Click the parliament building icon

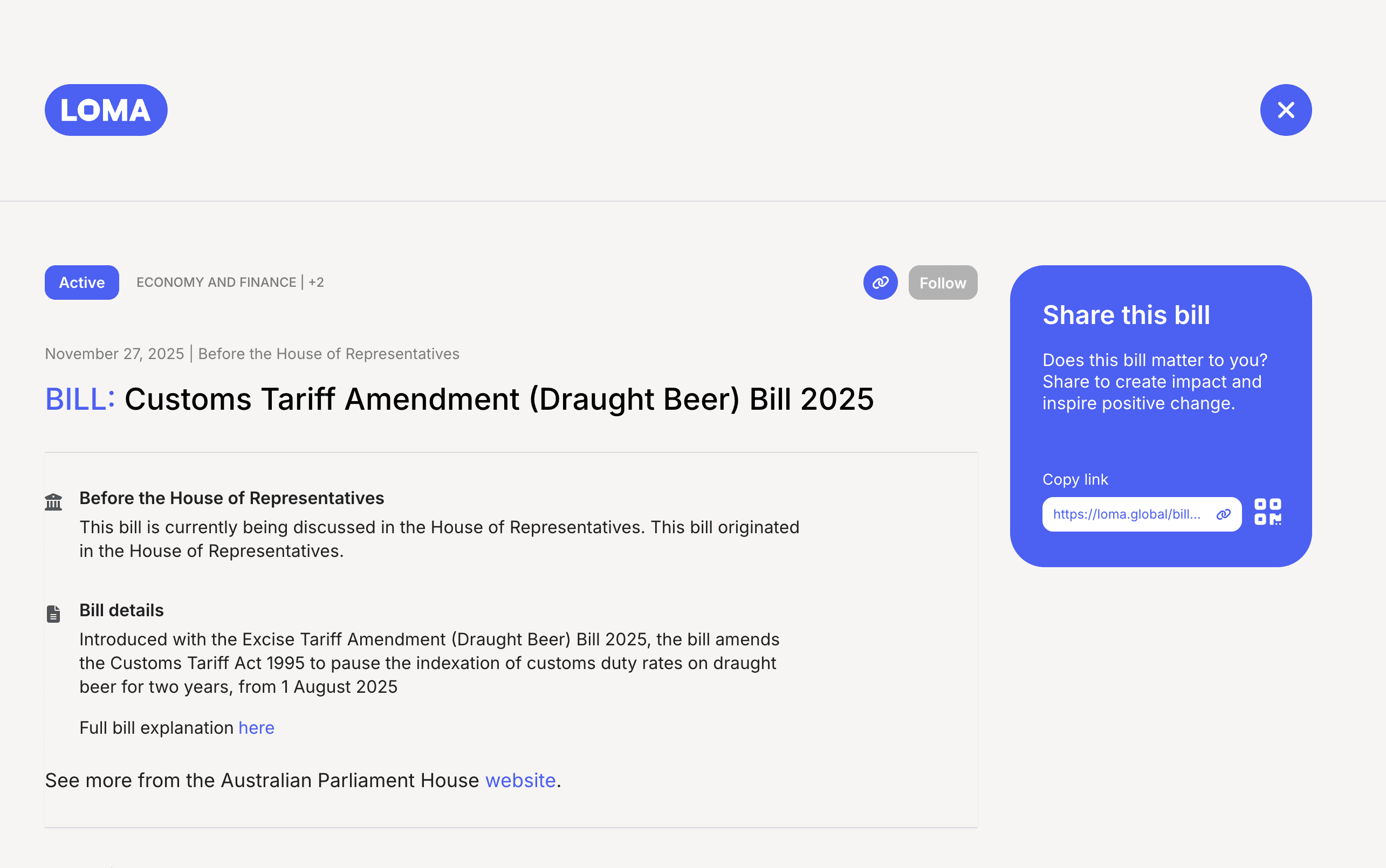coord(53,502)
